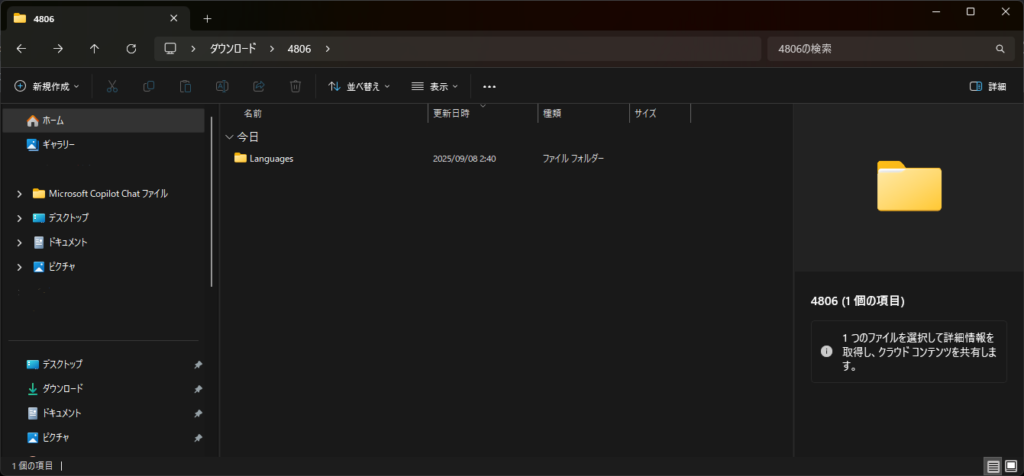Click the Share icon in toolbar
1024x476 pixels.
point(259,86)
